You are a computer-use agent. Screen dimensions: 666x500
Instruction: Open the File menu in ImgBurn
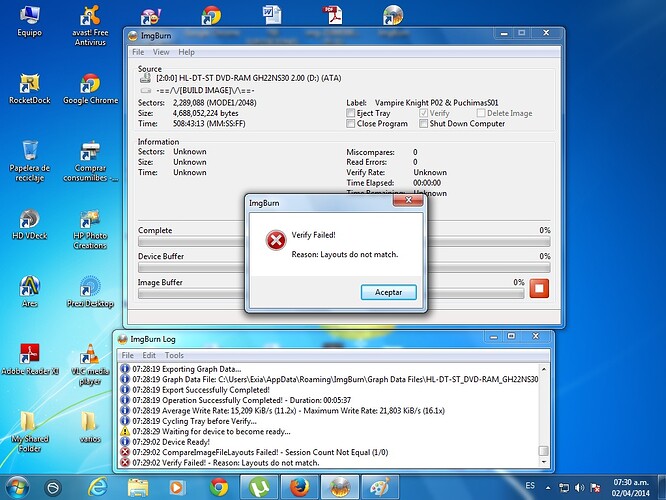tap(138, 52)
